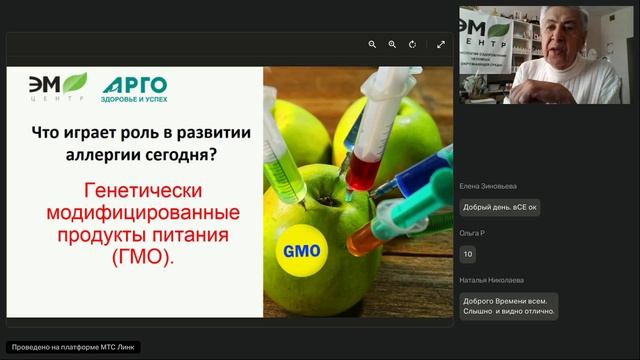Click message 'Доброго Времени всем. Слышно и видно отлично.'

click(509, 306)
